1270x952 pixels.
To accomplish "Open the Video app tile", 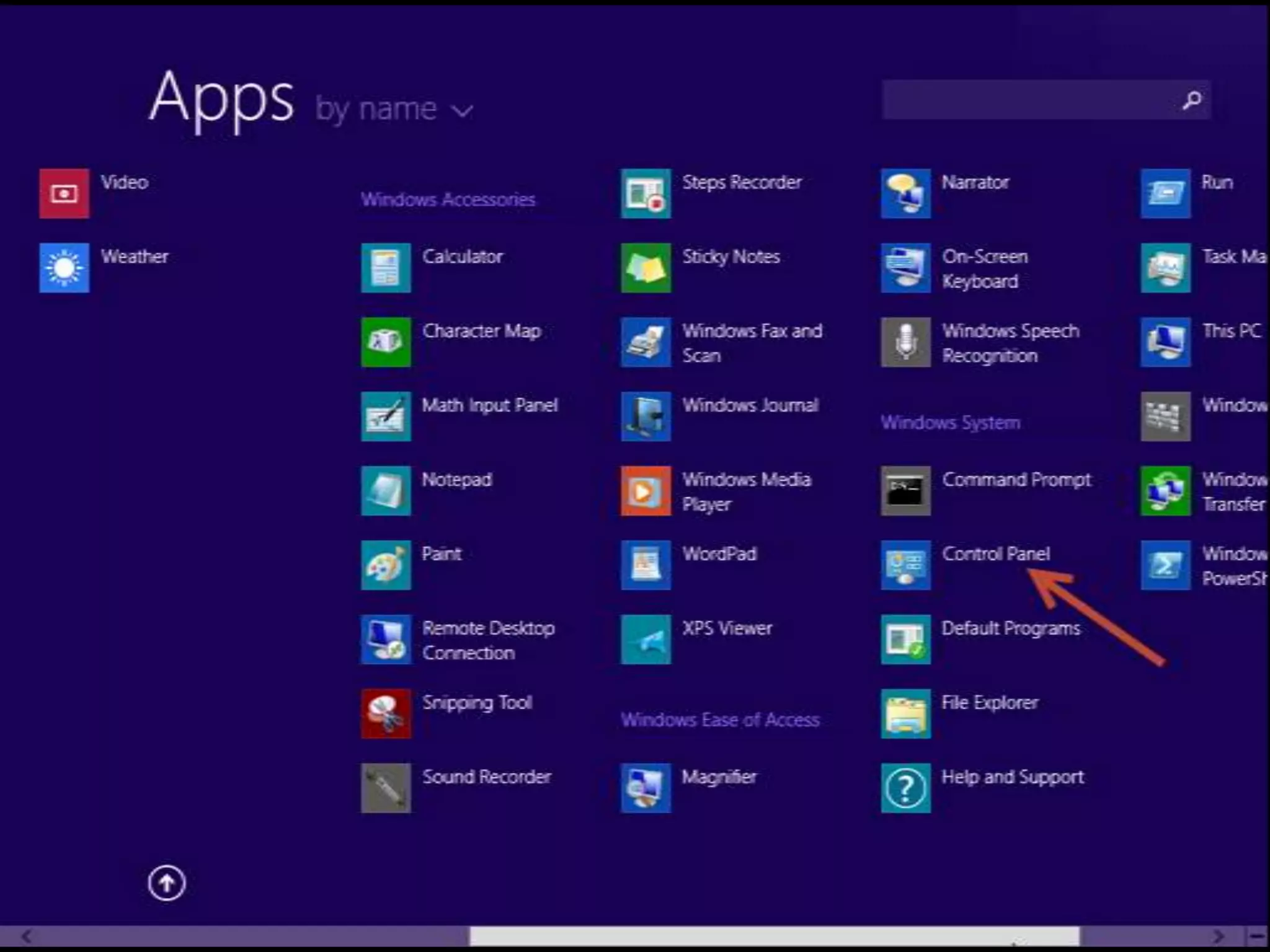I will coord(64,193).
